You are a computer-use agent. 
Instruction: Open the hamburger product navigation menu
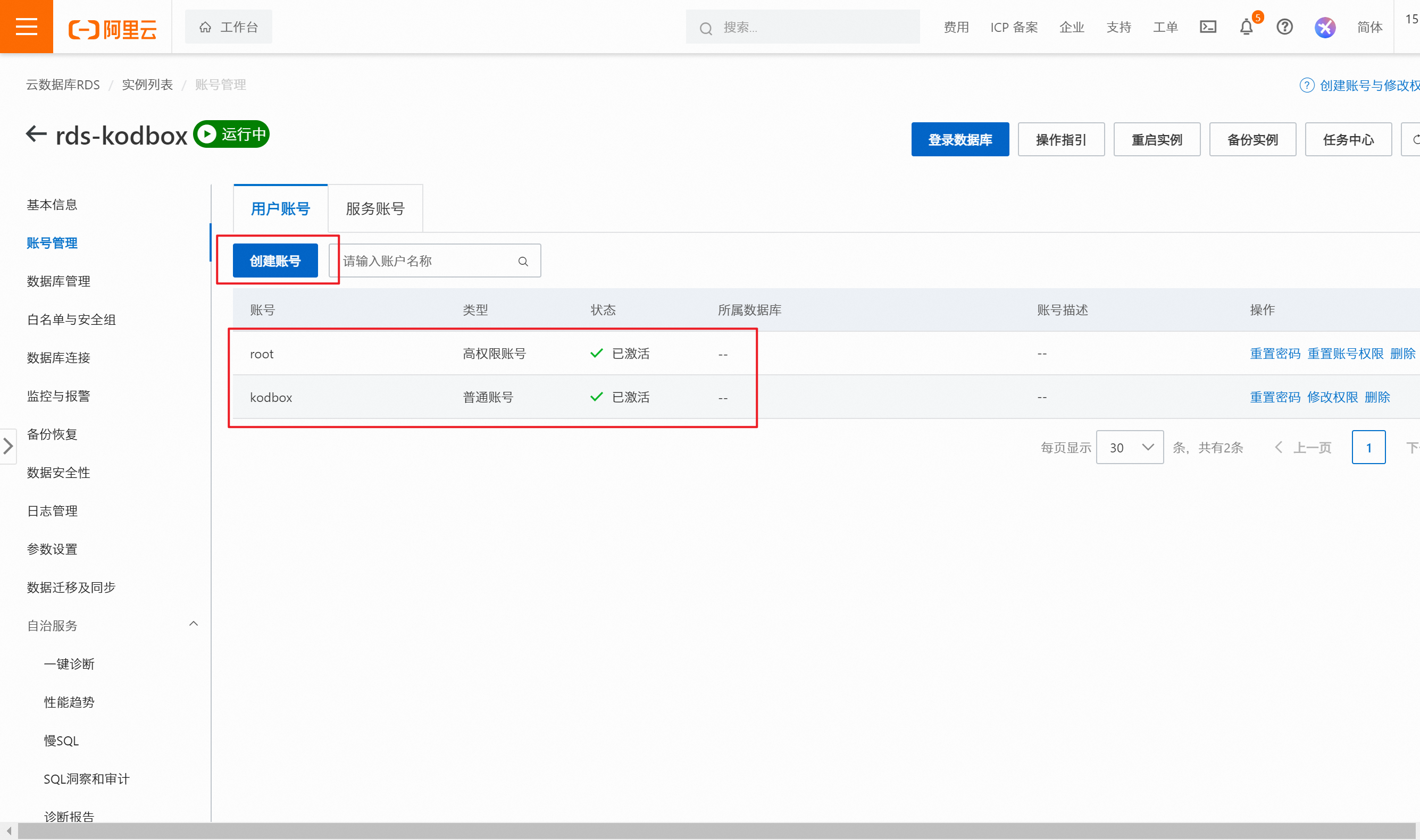(x=26, y=26)
